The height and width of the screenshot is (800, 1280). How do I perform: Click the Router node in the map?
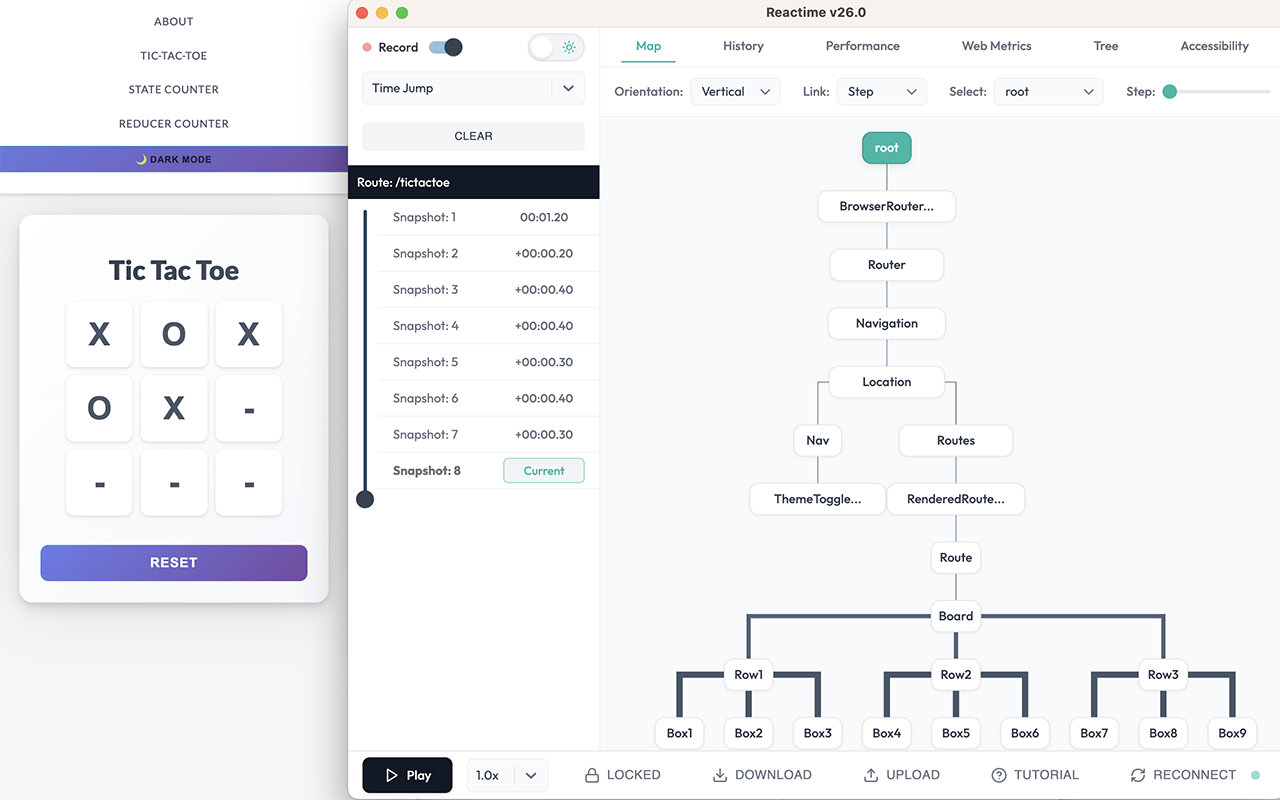click(887, 265)
